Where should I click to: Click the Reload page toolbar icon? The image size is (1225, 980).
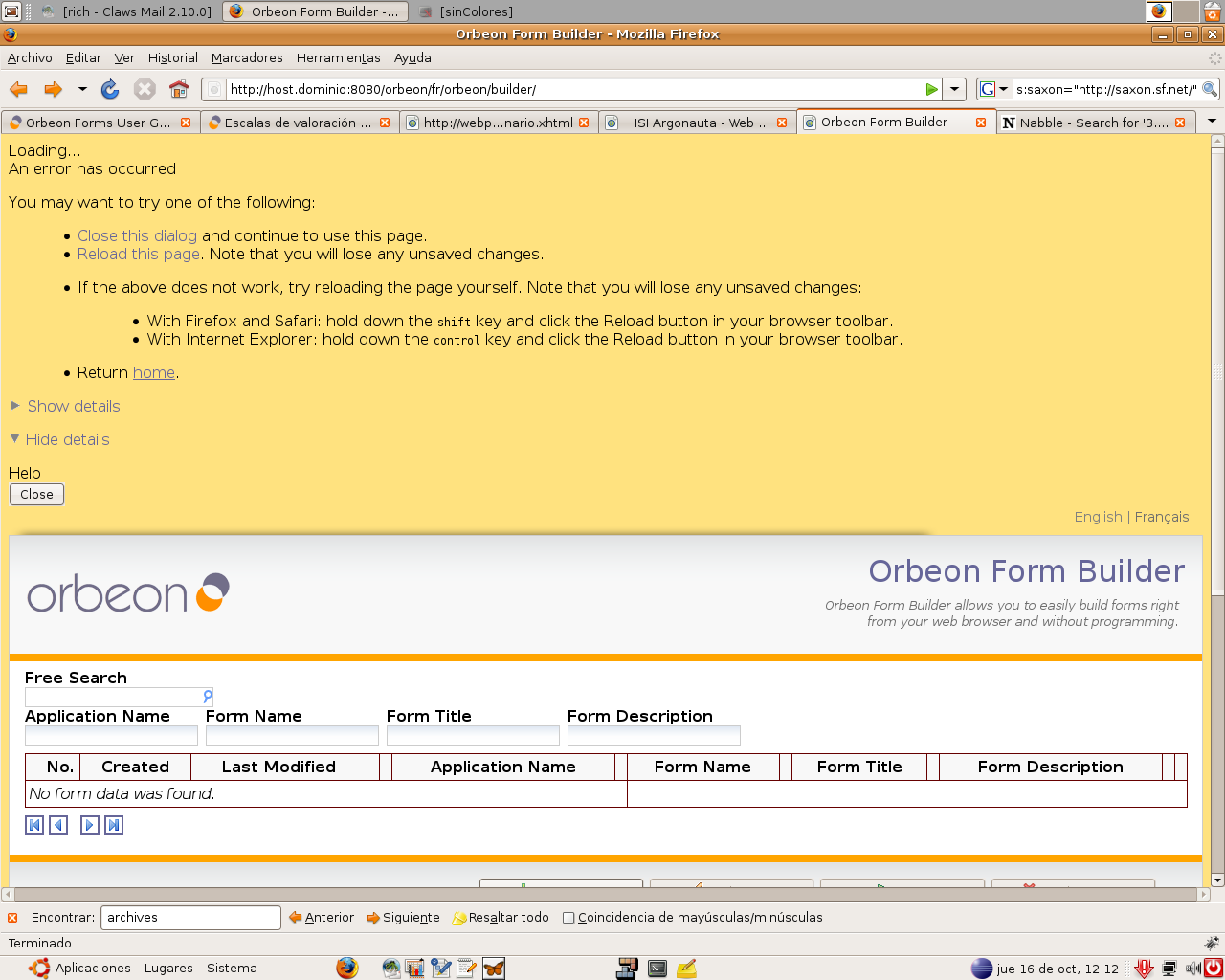(x=110, y=89)
